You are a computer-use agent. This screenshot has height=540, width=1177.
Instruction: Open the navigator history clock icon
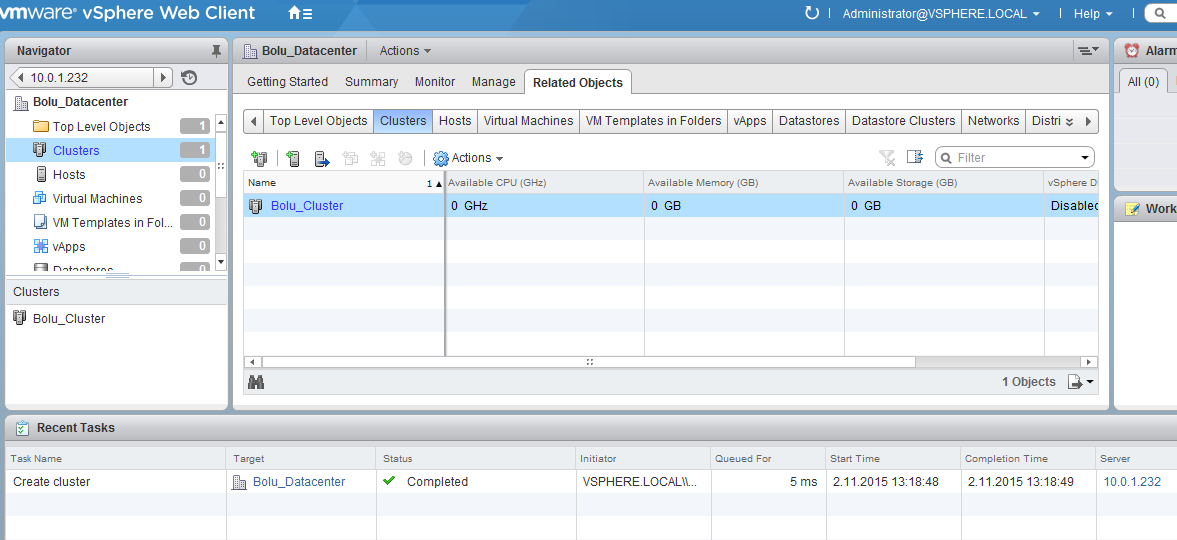(189, 77)
